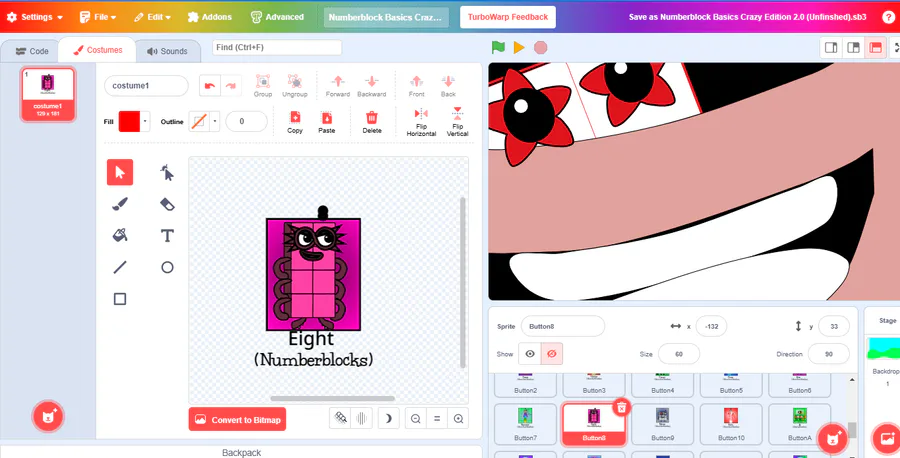Viewport: 900px width, 458px height.
Task: Expand the Fill color dropdown arrow
Action: click(145, 122)
